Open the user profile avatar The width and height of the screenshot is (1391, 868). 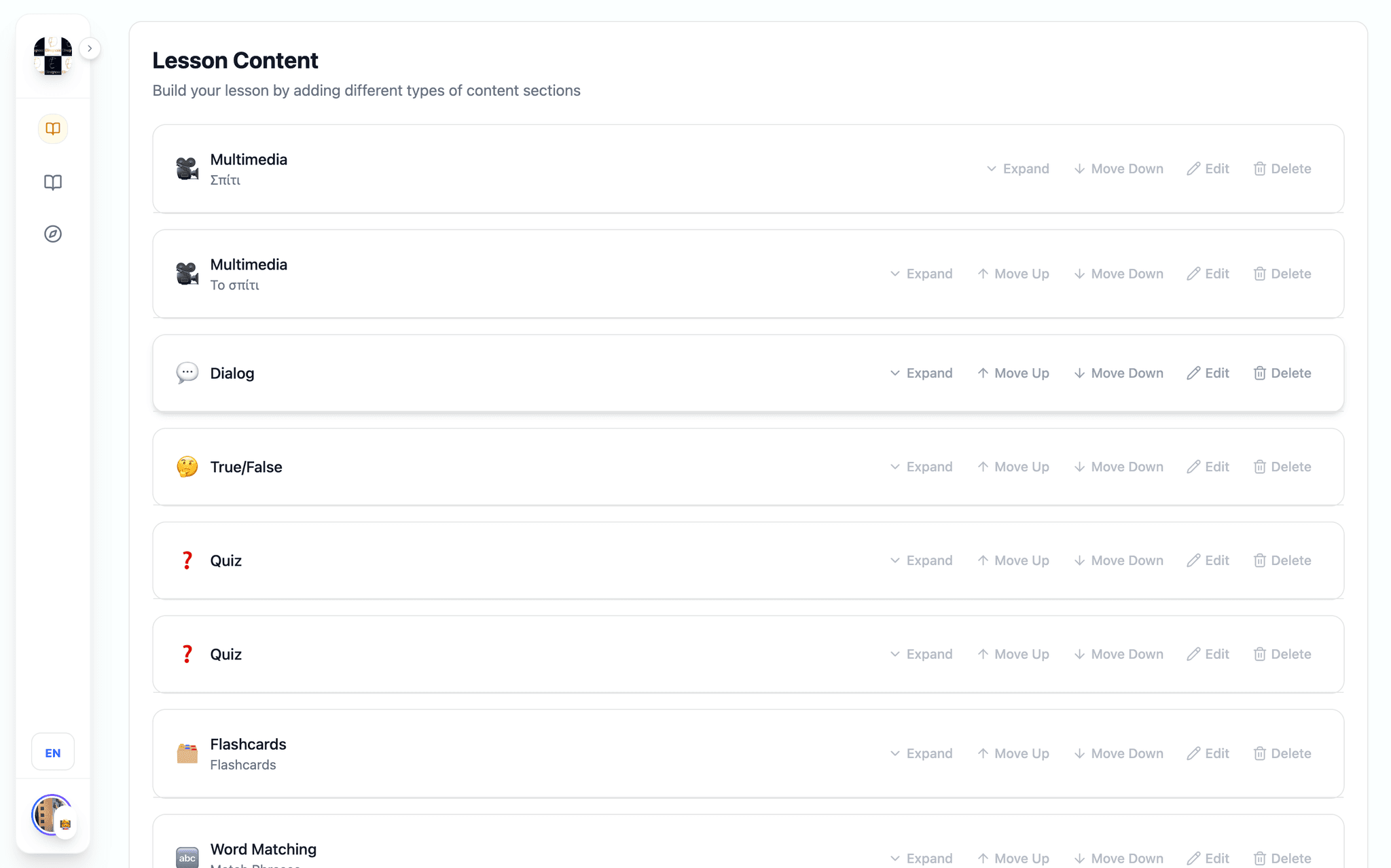pos(52,815)
